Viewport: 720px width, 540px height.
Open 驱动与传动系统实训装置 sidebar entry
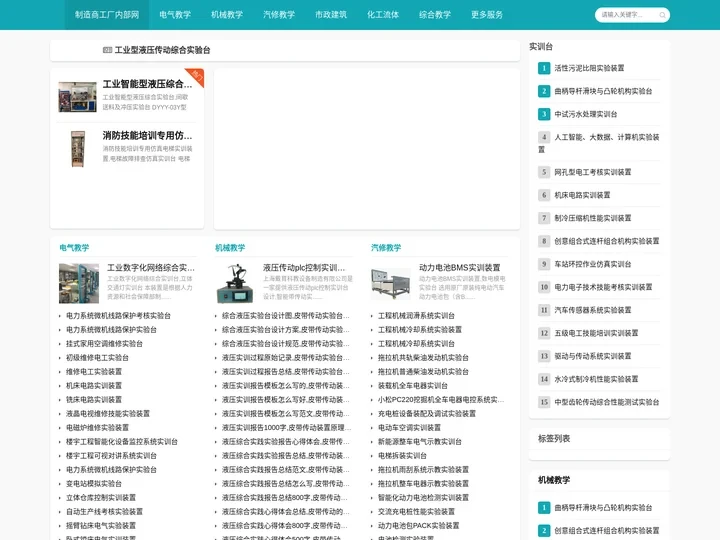593,356
